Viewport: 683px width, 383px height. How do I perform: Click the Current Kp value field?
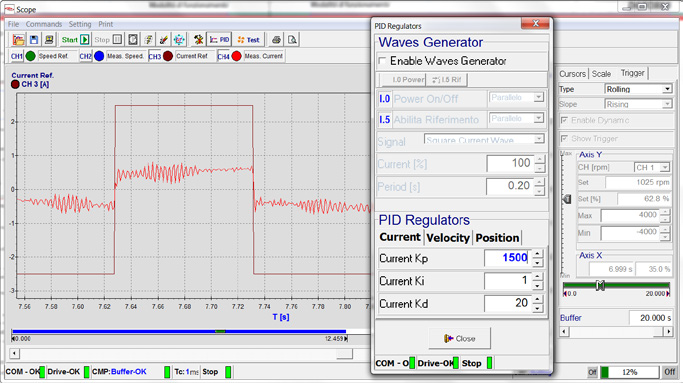point(507,258)
